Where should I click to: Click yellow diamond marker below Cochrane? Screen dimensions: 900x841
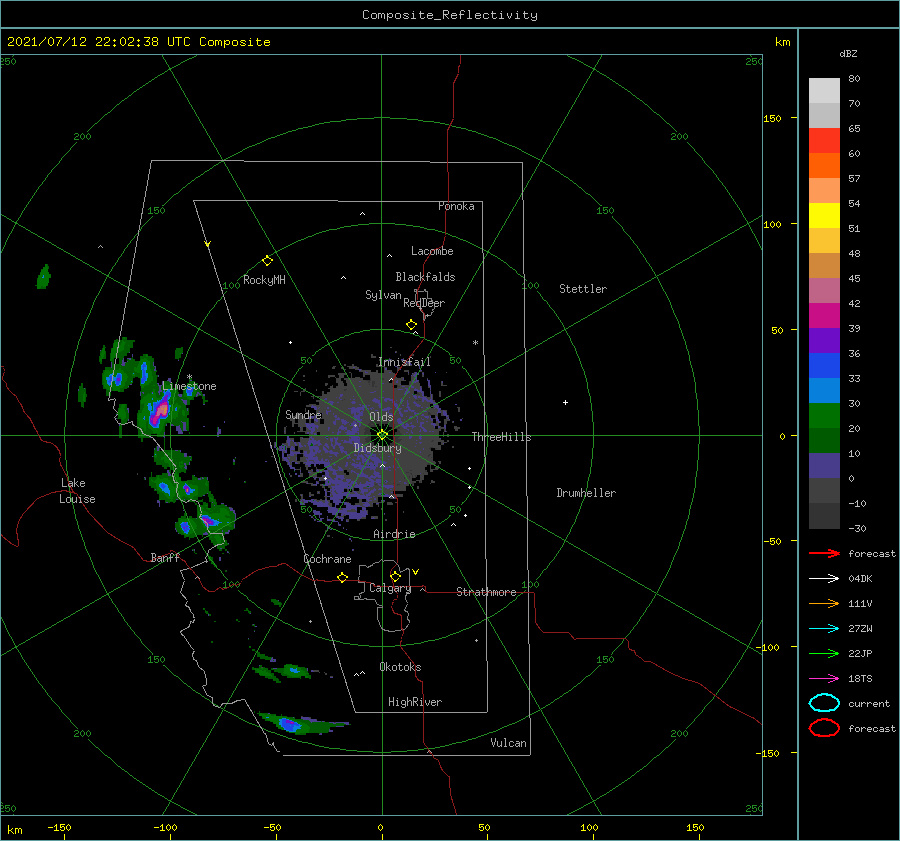tap(342, 578)
